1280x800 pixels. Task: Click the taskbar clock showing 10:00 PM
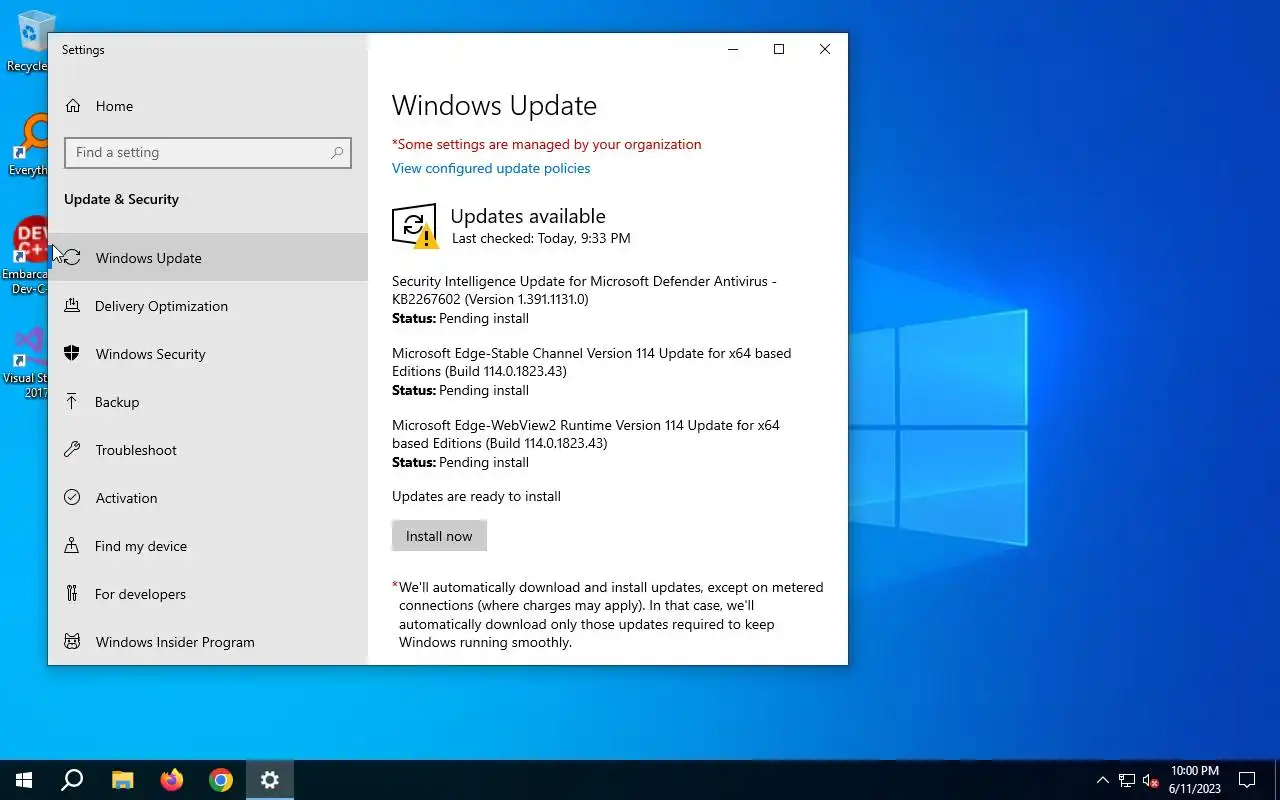(1194, 780)
